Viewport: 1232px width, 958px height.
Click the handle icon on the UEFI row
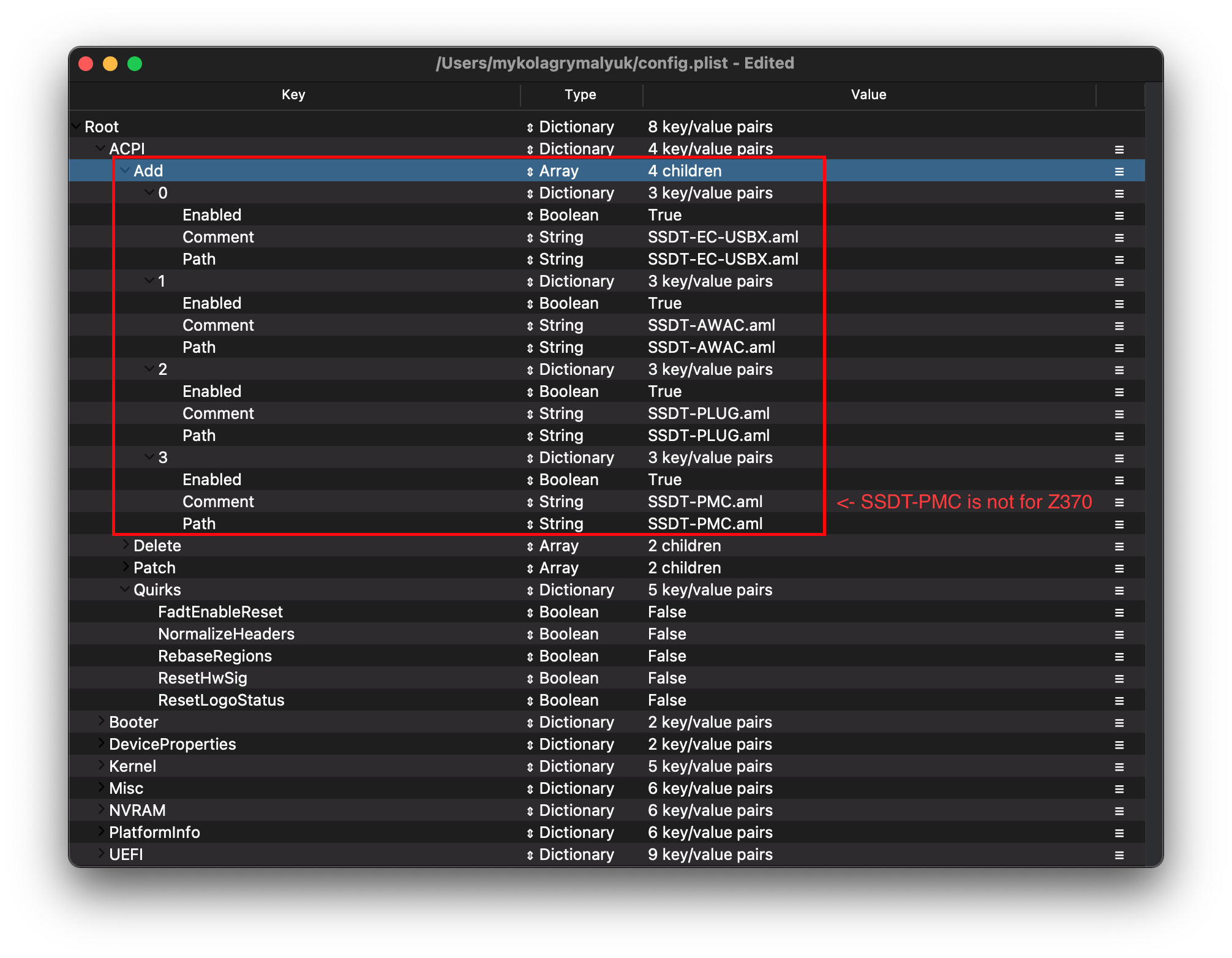(1119, 855)
